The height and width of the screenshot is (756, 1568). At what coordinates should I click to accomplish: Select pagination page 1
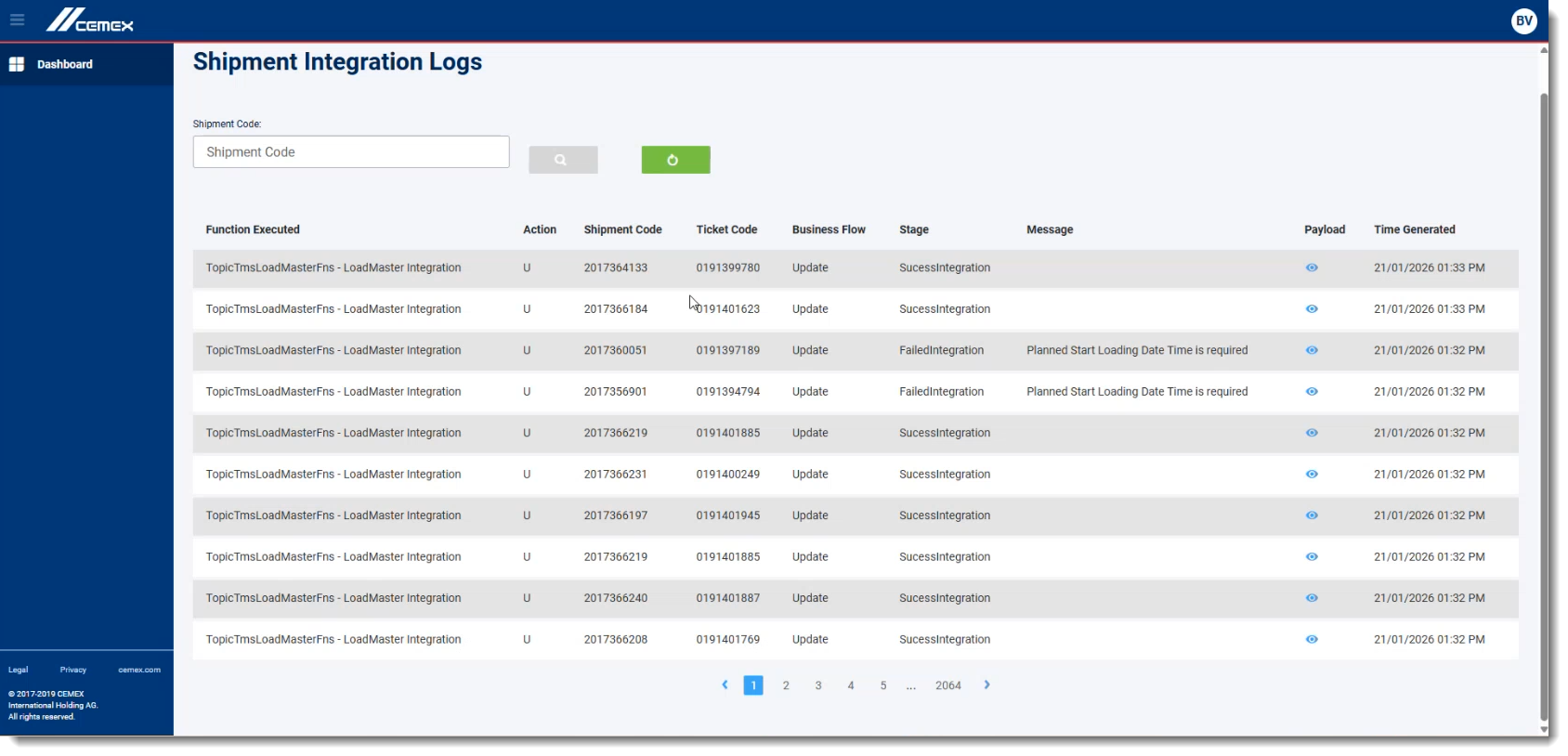(753, 685)
